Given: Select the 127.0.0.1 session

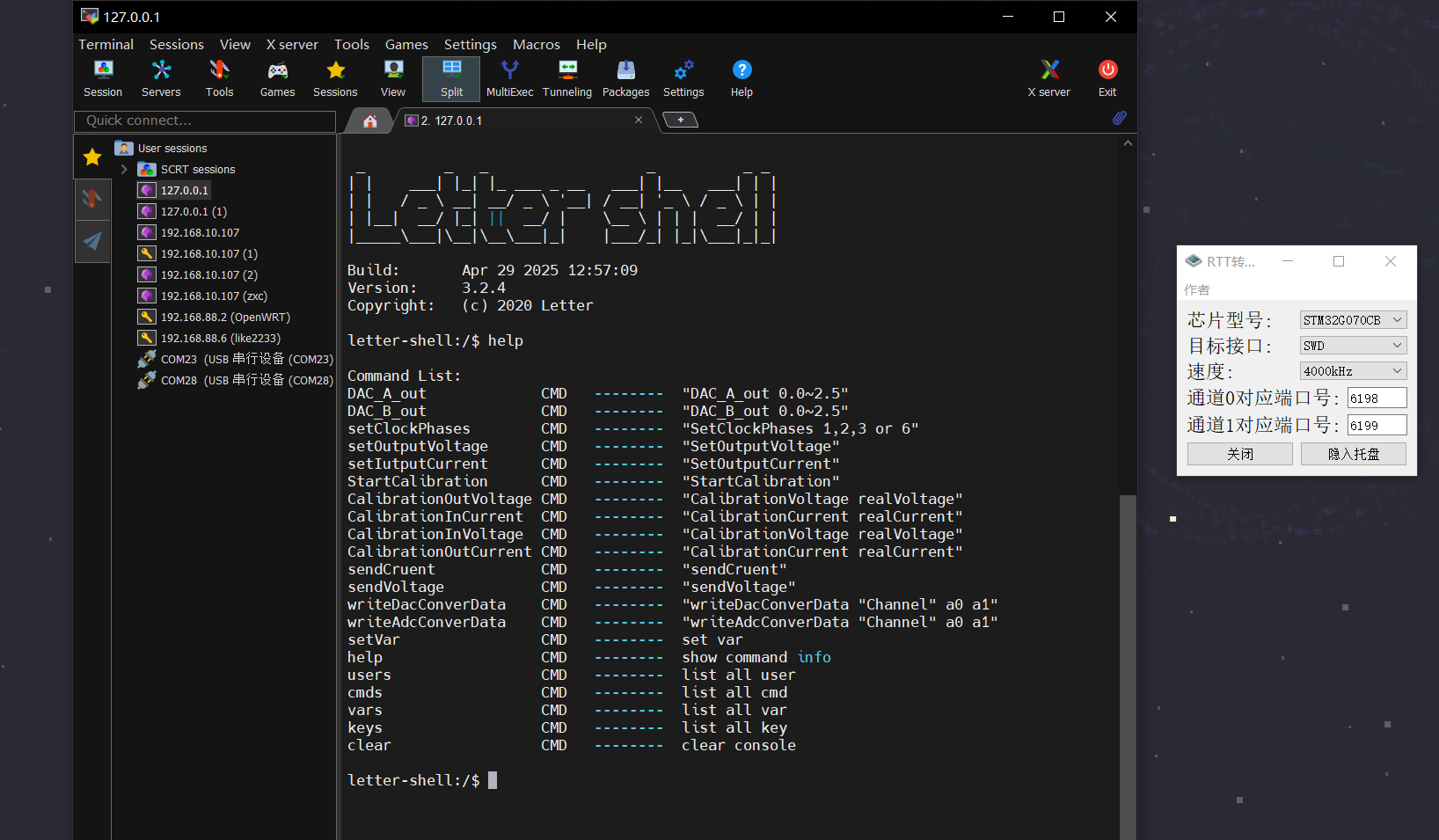Looking at the screenshot, I should (174, 190).
